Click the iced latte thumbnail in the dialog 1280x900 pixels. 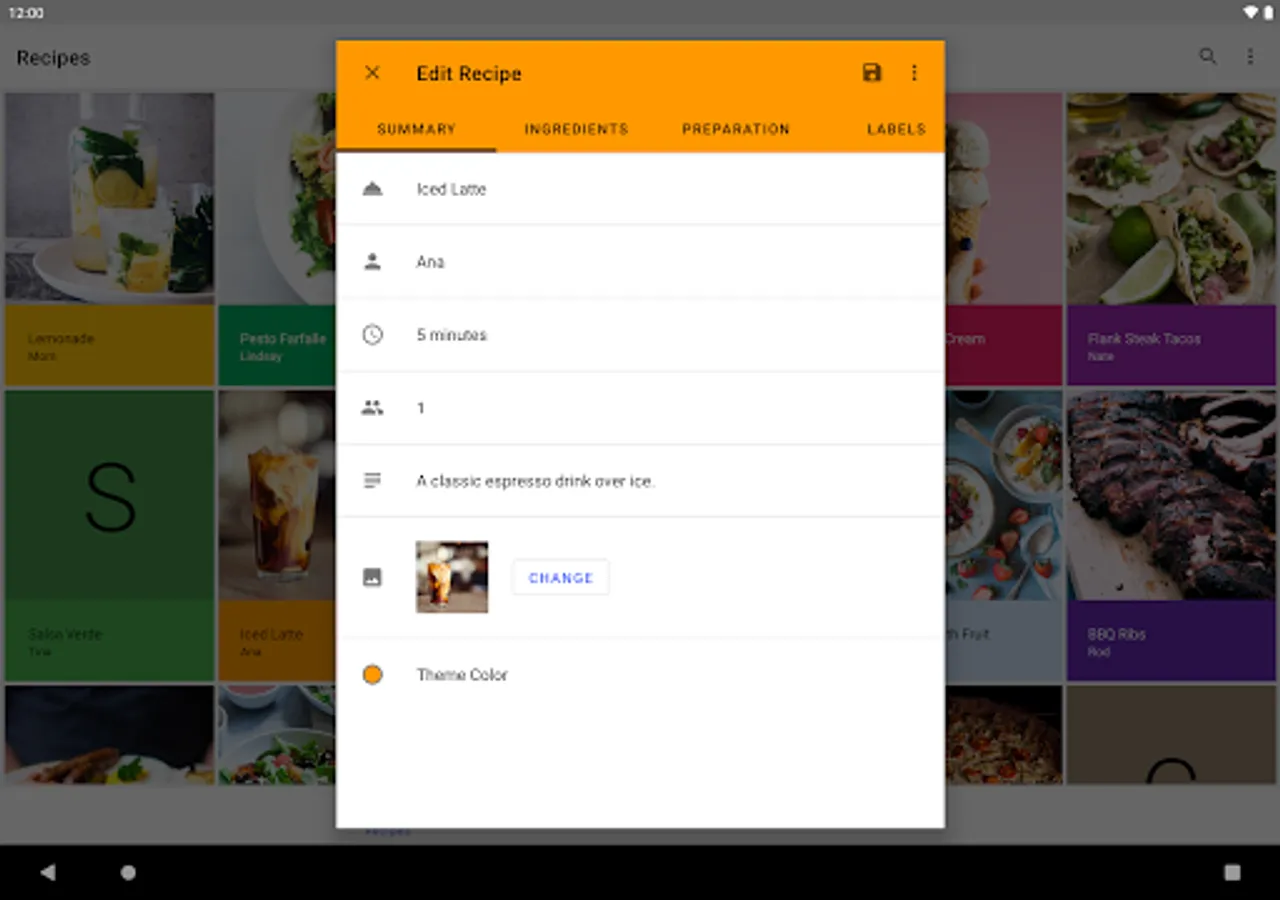[452, 577]
